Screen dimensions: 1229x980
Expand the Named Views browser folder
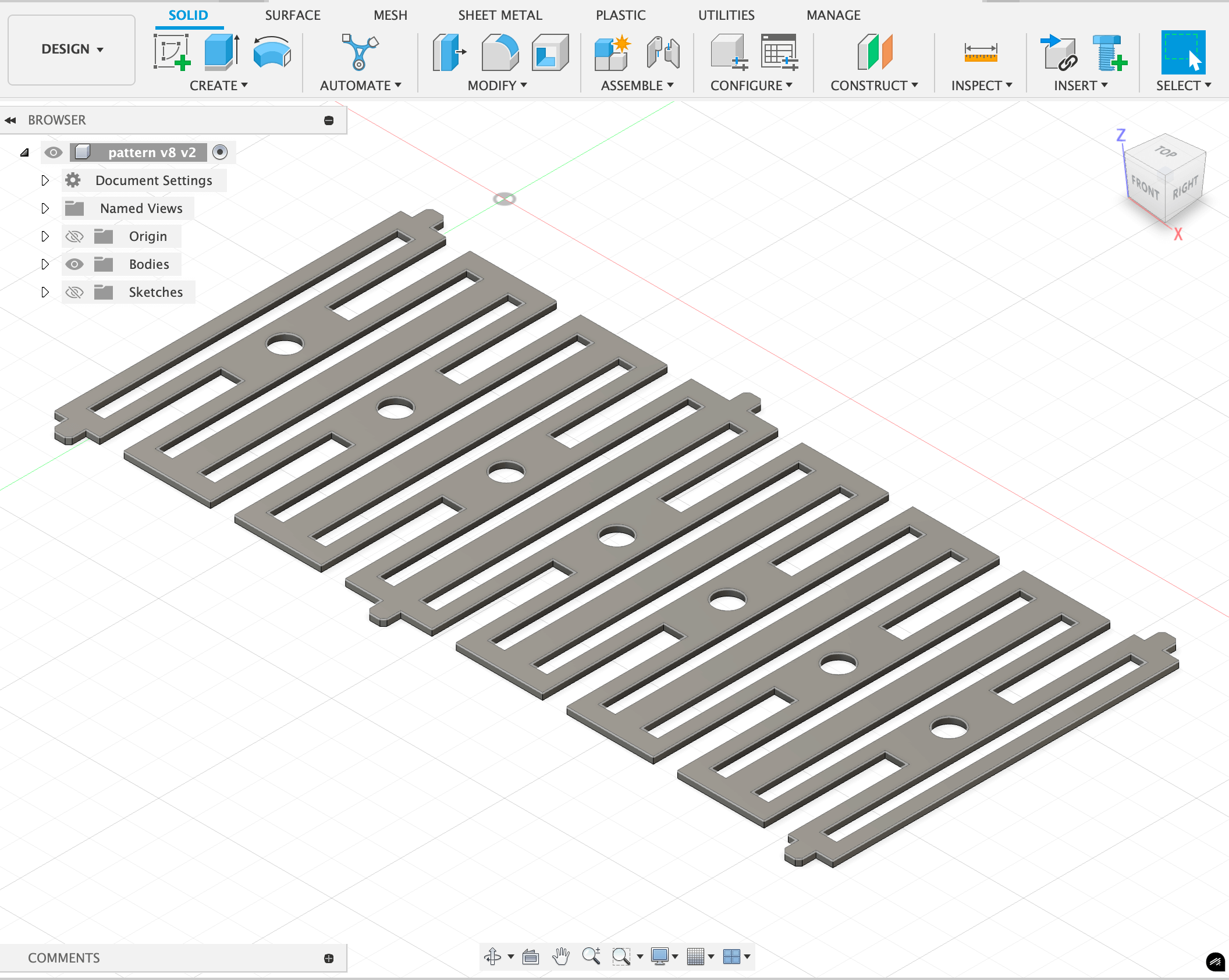pyautogui.click(x=44, y=208)
